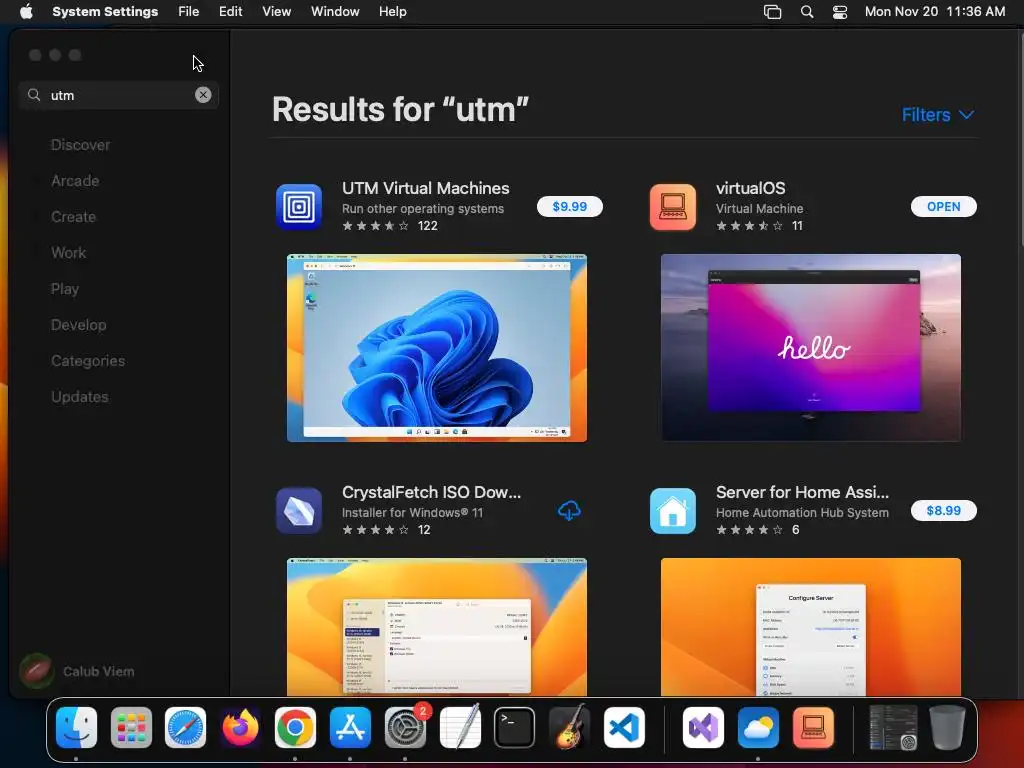Open the View menu
Screen dimensions: 1024x768
[276, 11]
